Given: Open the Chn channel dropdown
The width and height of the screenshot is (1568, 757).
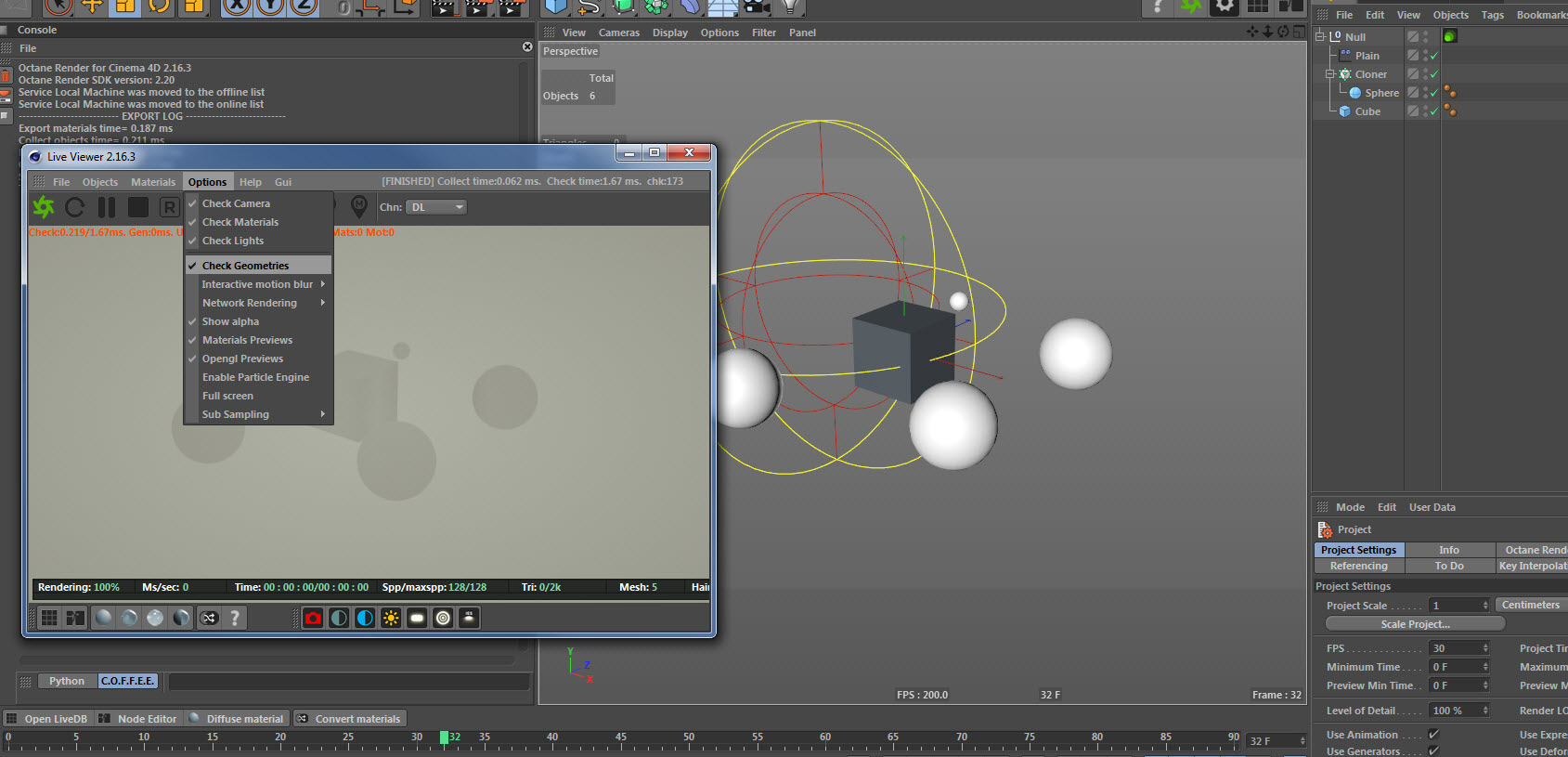Looking at the screenshot, I should coord(436,207).
